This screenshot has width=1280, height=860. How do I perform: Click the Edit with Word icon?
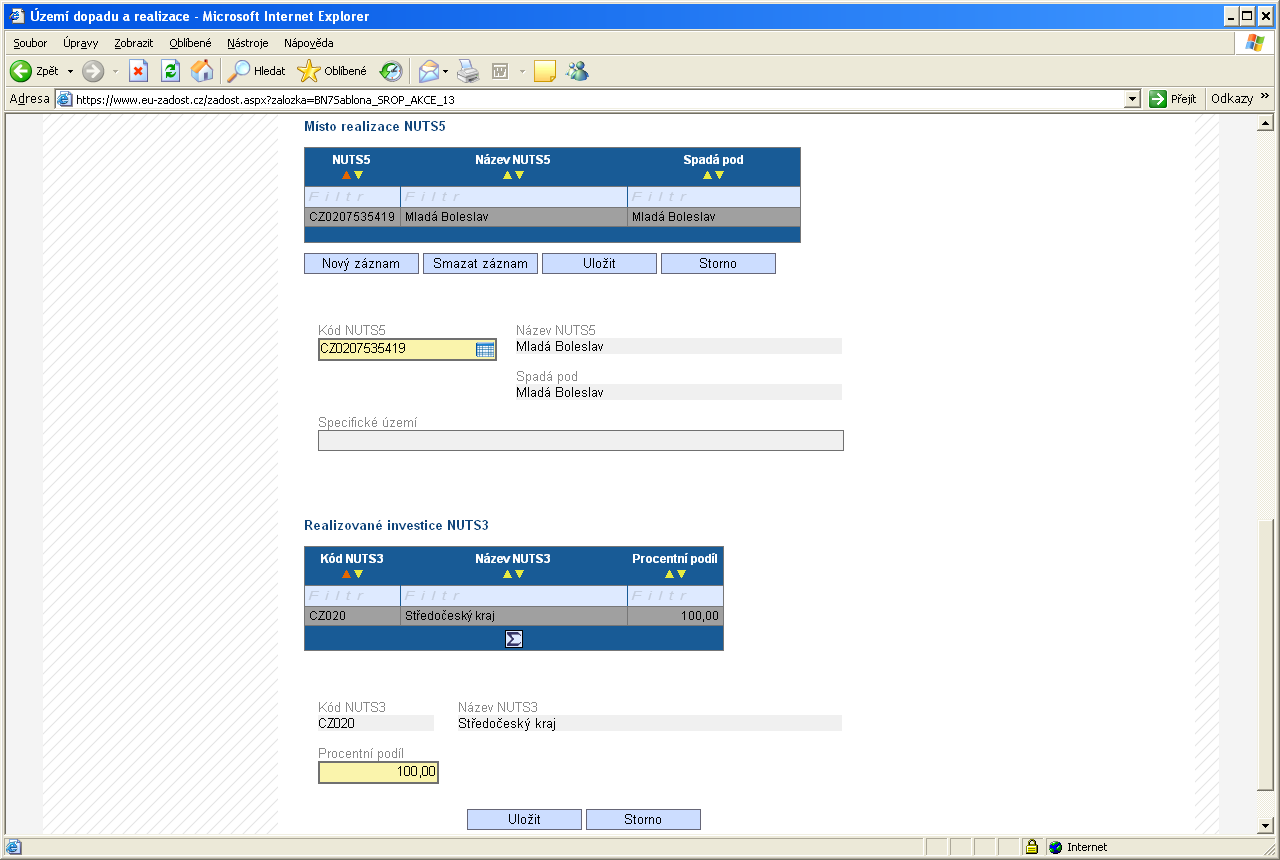(500, 71)
